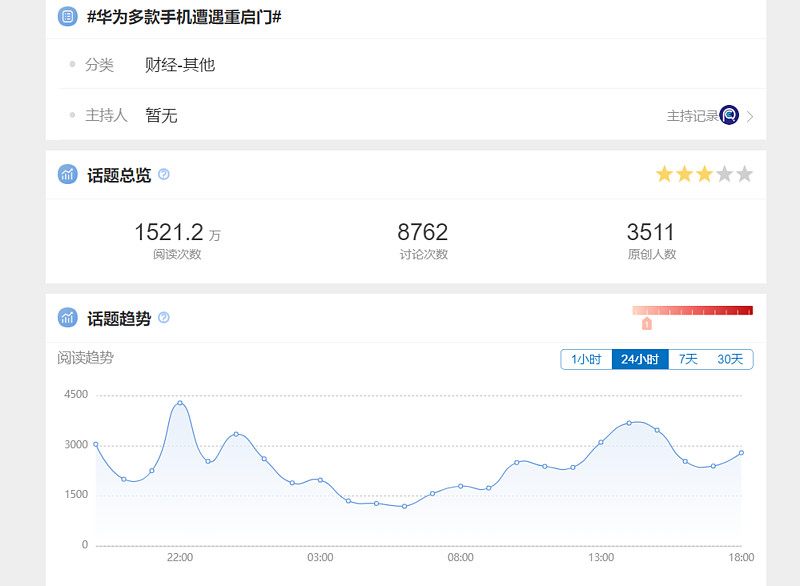Click the round avatar icon beside 主持记录

coord(729,115)
